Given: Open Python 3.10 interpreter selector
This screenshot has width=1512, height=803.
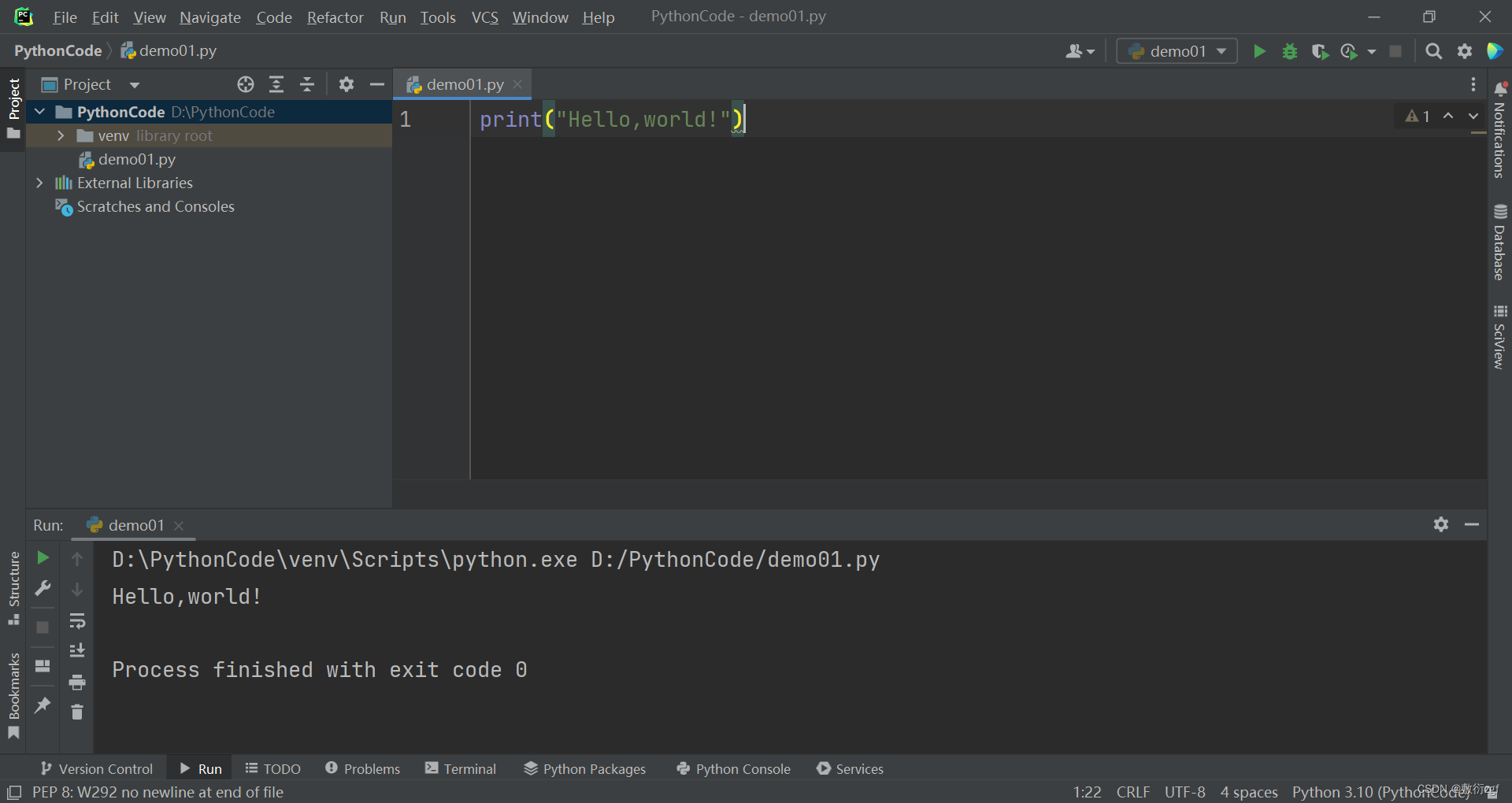Looking at the screenshot, I should (1380, 792).
